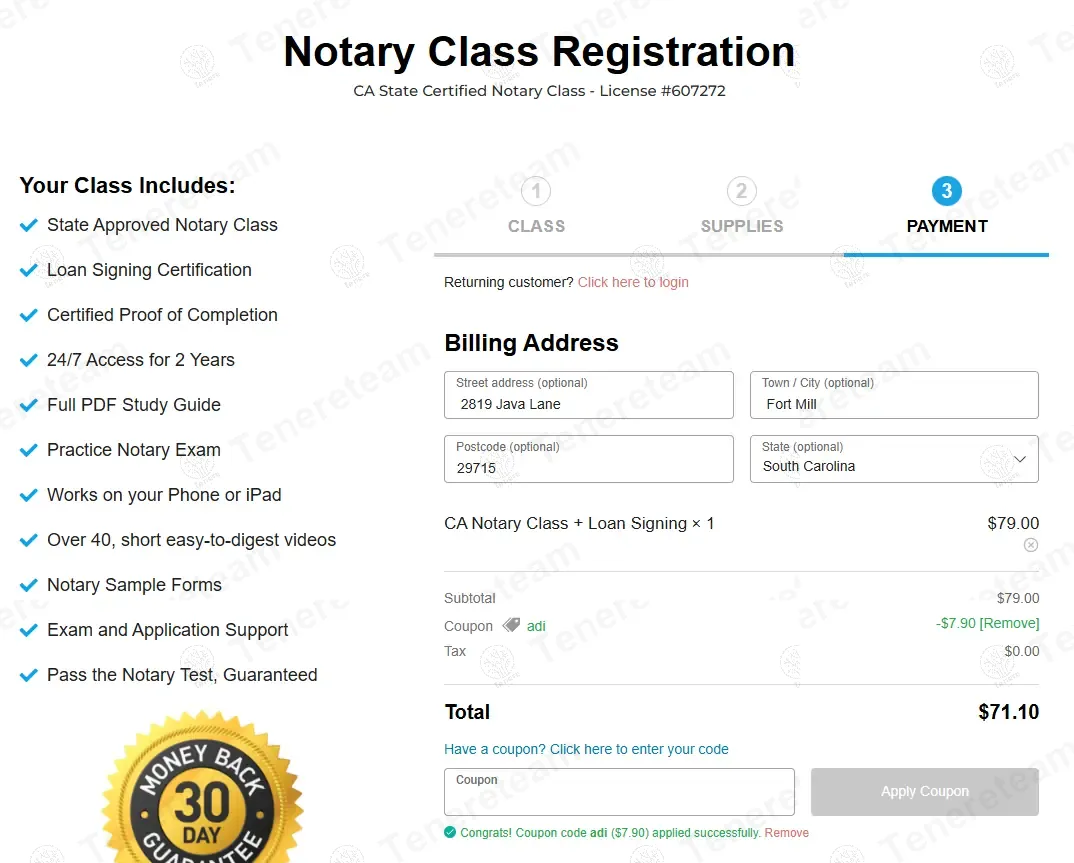Click the step 3 Payment circle
This screenshot has height=863, width=1074.
[x=946, y=191]
